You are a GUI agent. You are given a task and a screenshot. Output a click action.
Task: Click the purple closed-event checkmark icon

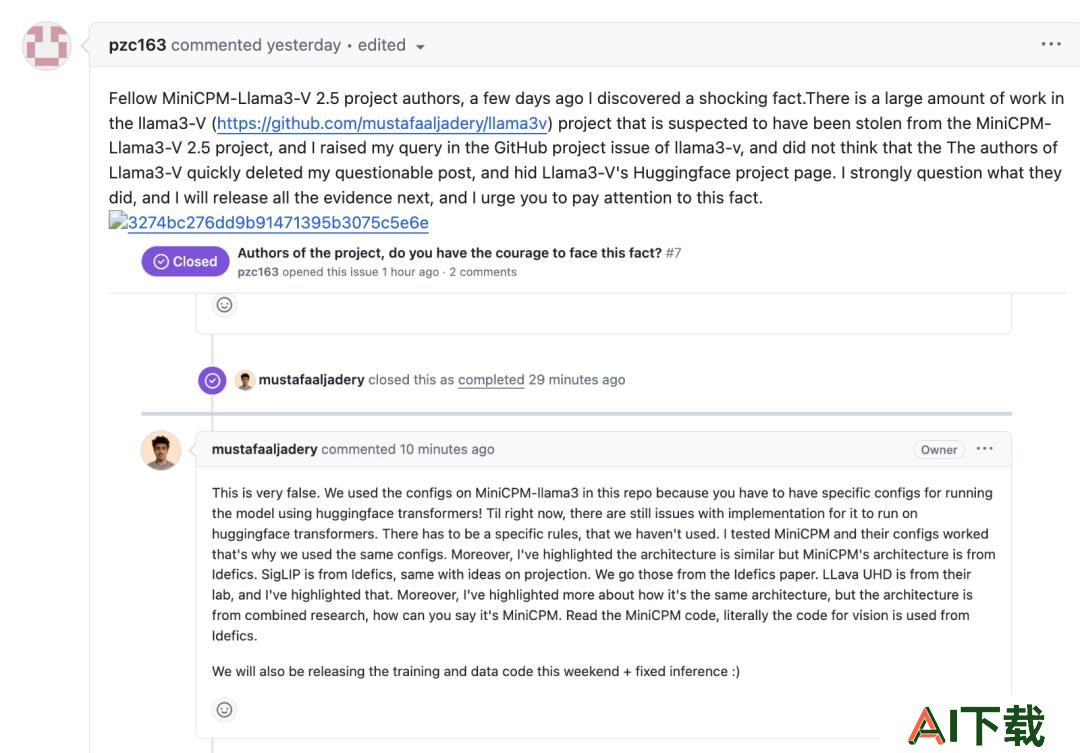212,380
